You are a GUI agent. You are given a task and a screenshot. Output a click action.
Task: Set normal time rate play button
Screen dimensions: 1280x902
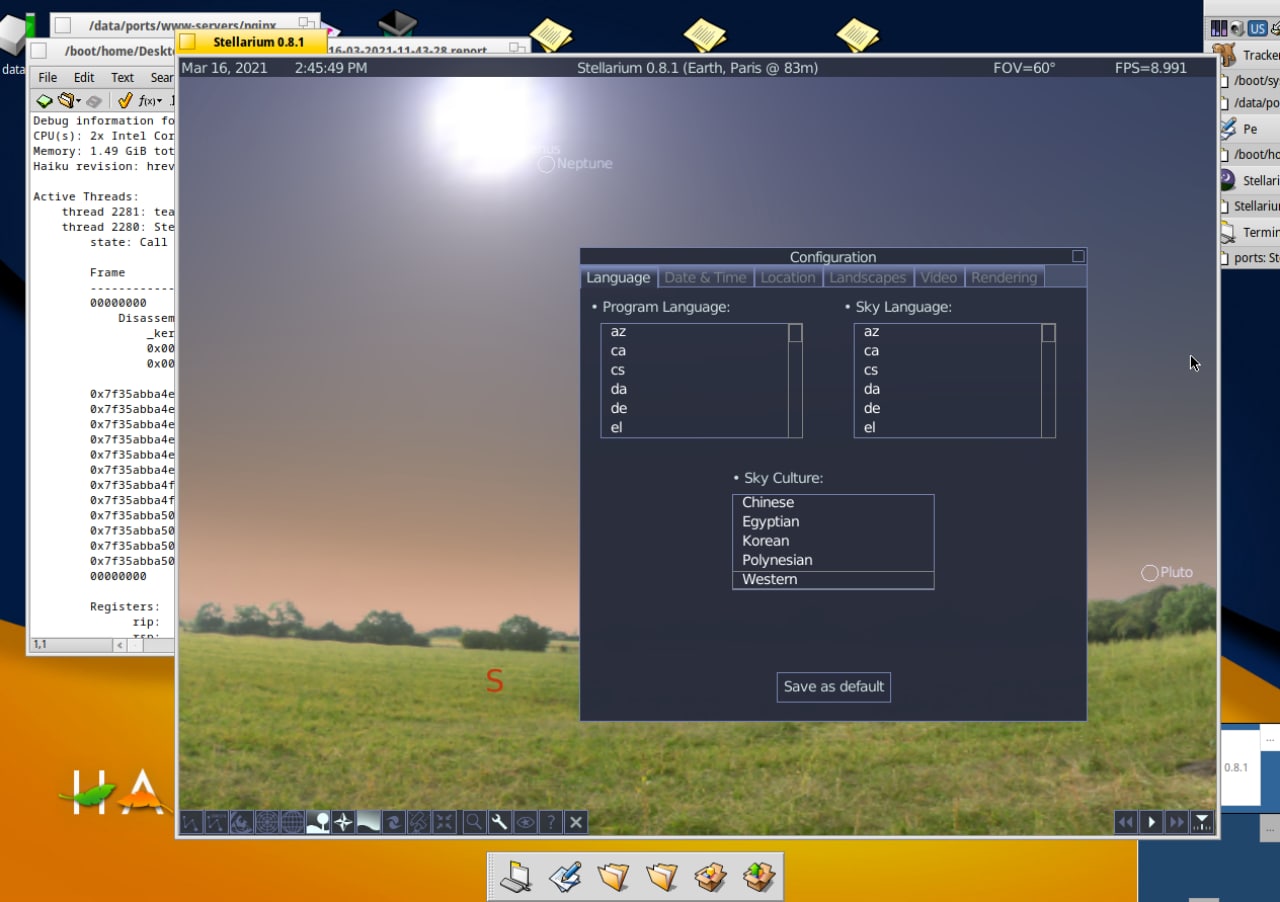pos(1152,822)
